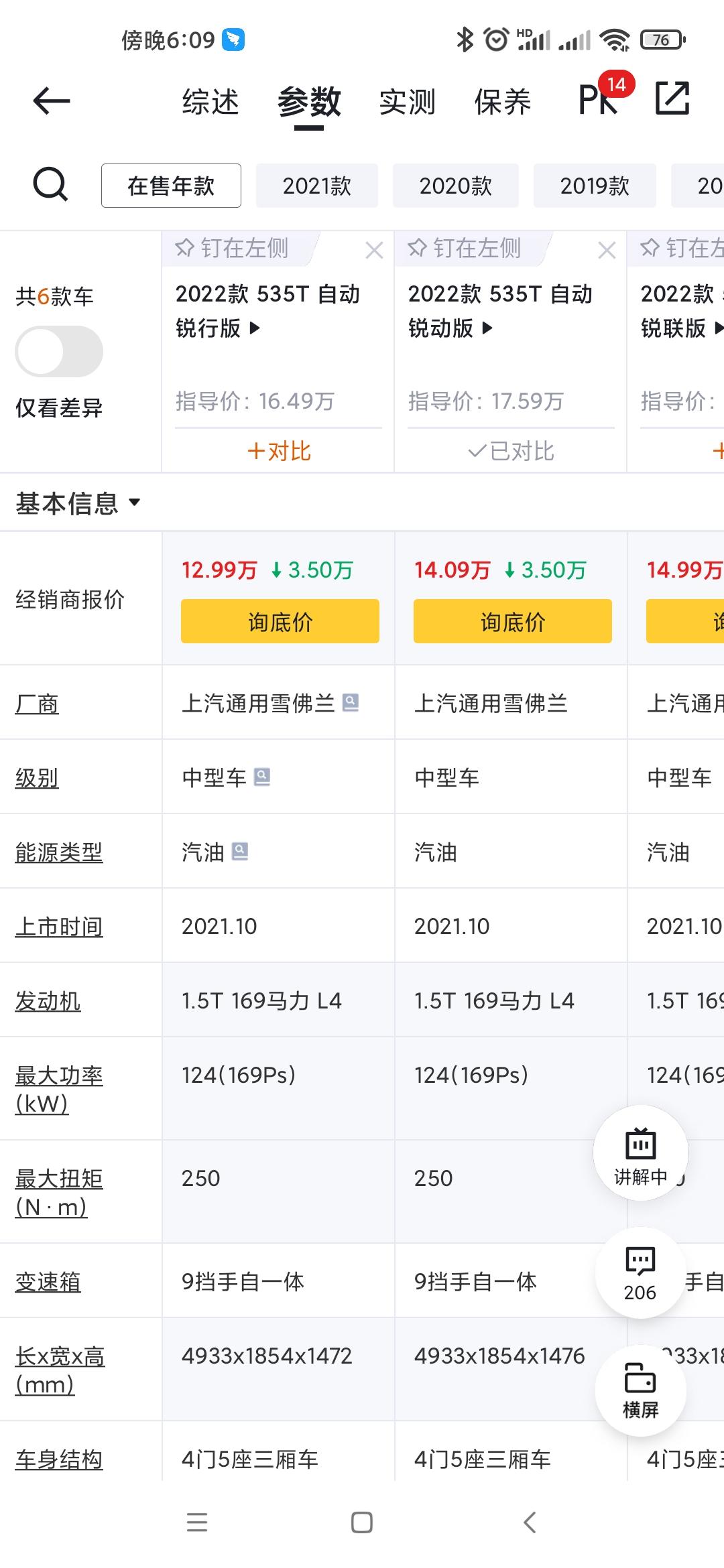Tap dealer price 14.09万
Image resolution: width=724 pixels, height=1568 pixels.
[452, 570]
